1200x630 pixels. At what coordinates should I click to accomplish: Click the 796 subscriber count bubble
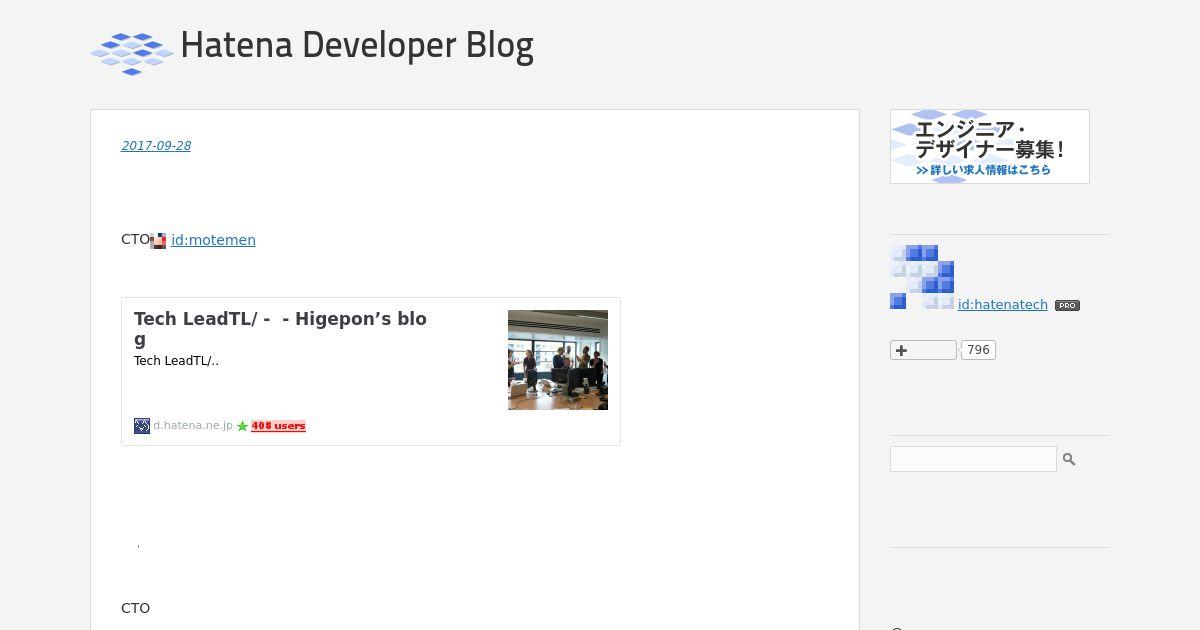pos(978,350)
